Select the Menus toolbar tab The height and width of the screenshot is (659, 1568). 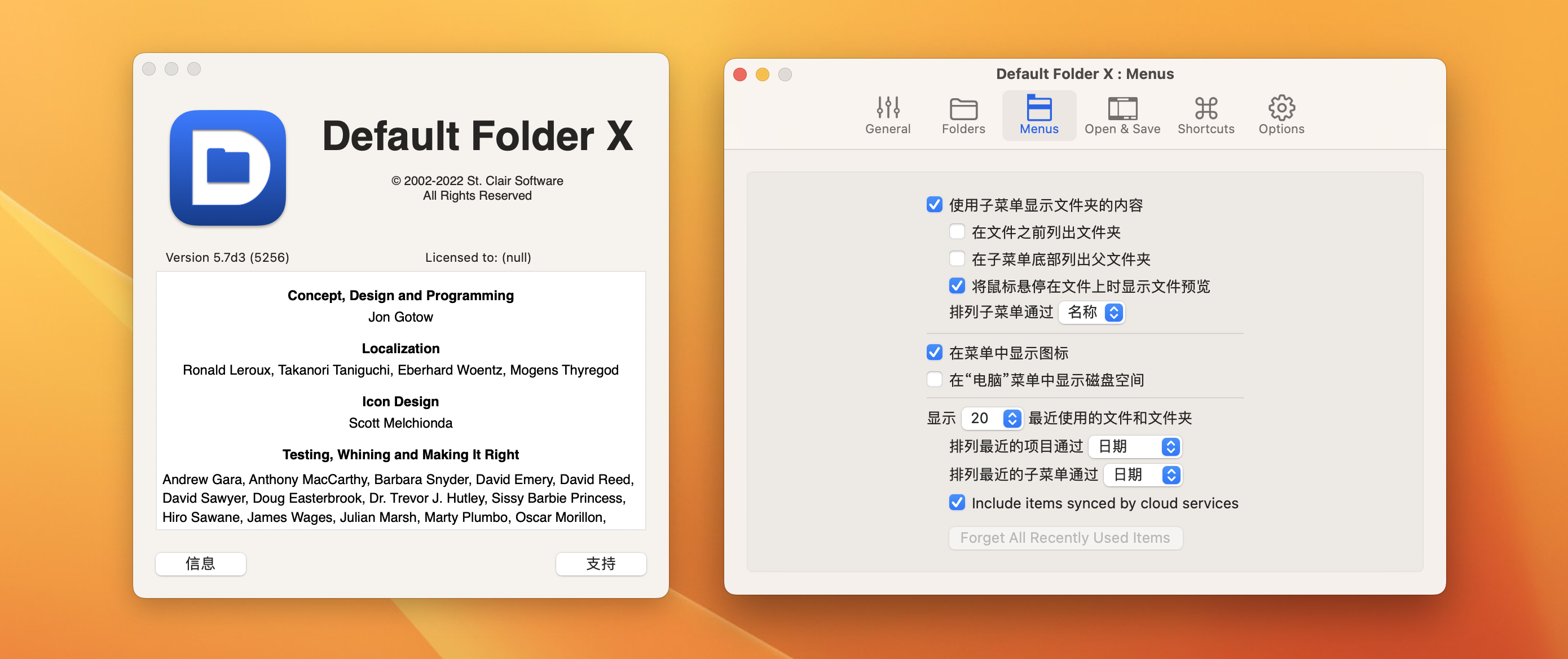(1038, 116)
